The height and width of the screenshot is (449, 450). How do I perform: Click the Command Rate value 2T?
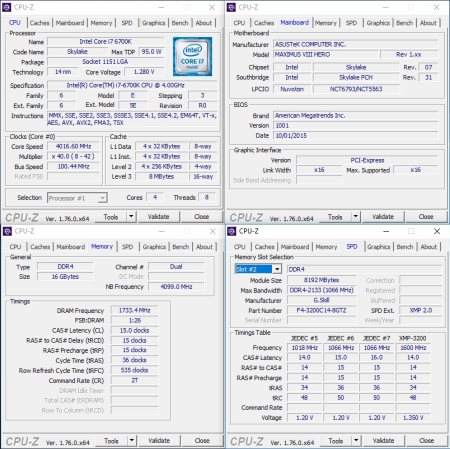pos(135,380)
